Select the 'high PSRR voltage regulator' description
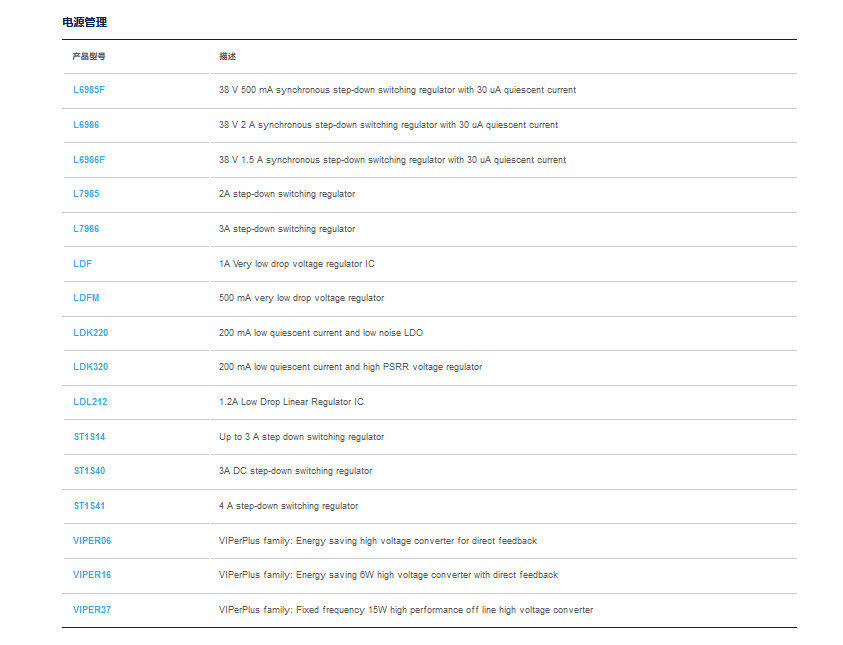Viewport: 843px width, 645px height. [351, 367]
